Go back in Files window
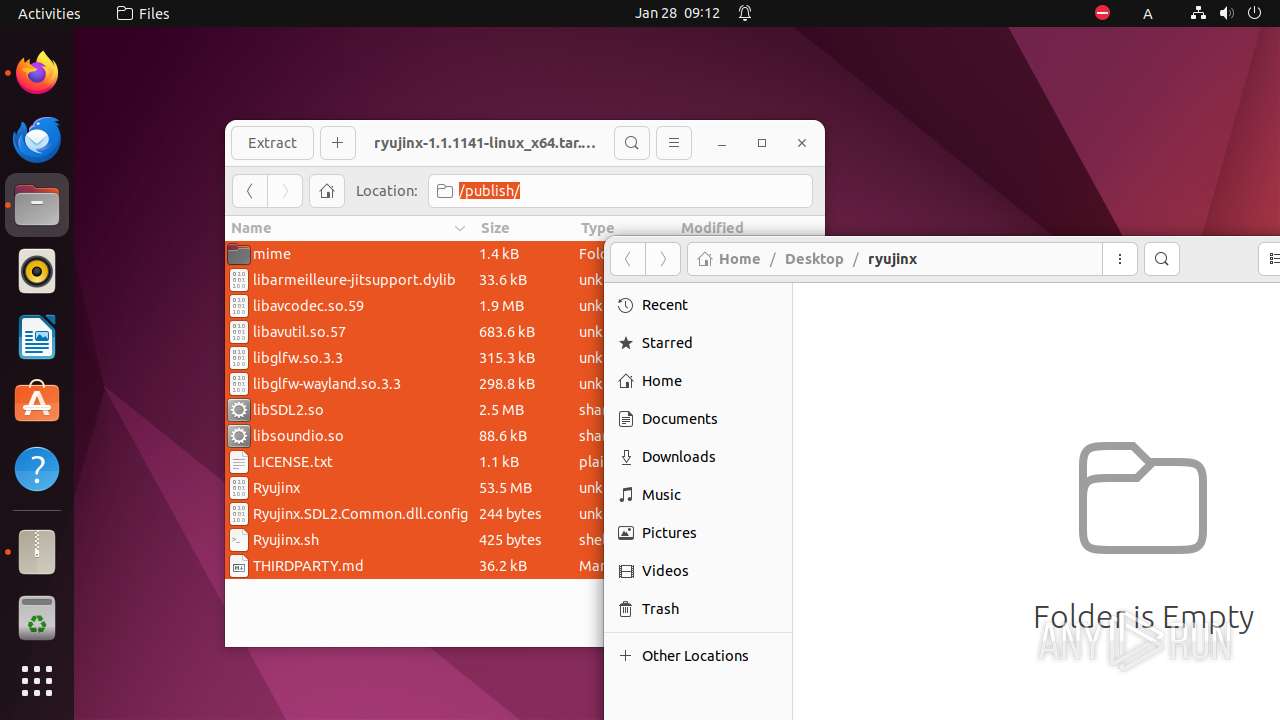This screenshot has width=1280, height=720. pyautogui.click(x=628, y=259)
